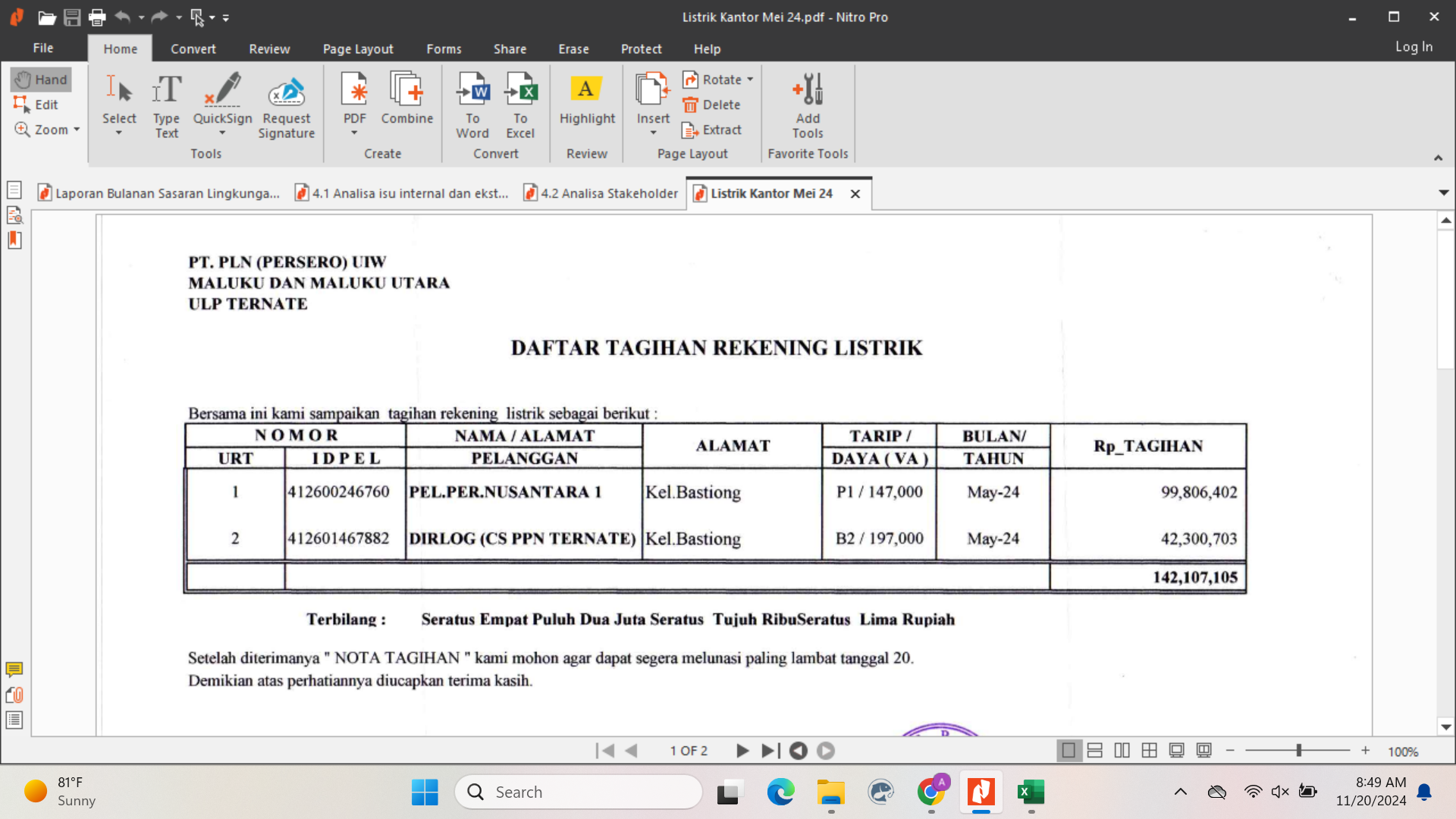Pick the Type Text tool
This screenshot has width=1456, height=819.
click(x=167, y=106)
